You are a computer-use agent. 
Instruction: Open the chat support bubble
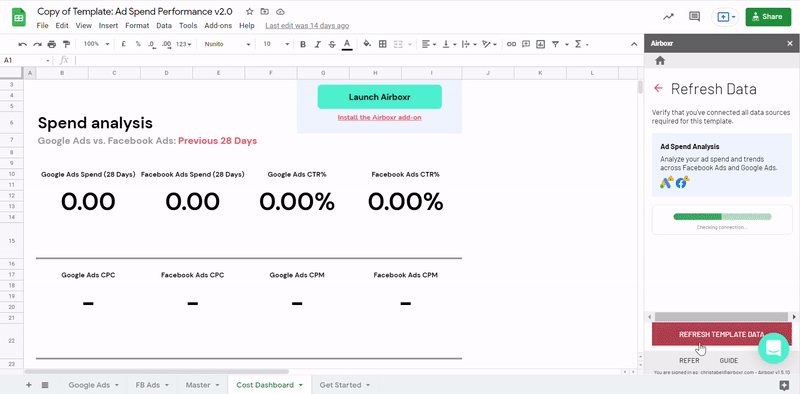pos(774,348)
